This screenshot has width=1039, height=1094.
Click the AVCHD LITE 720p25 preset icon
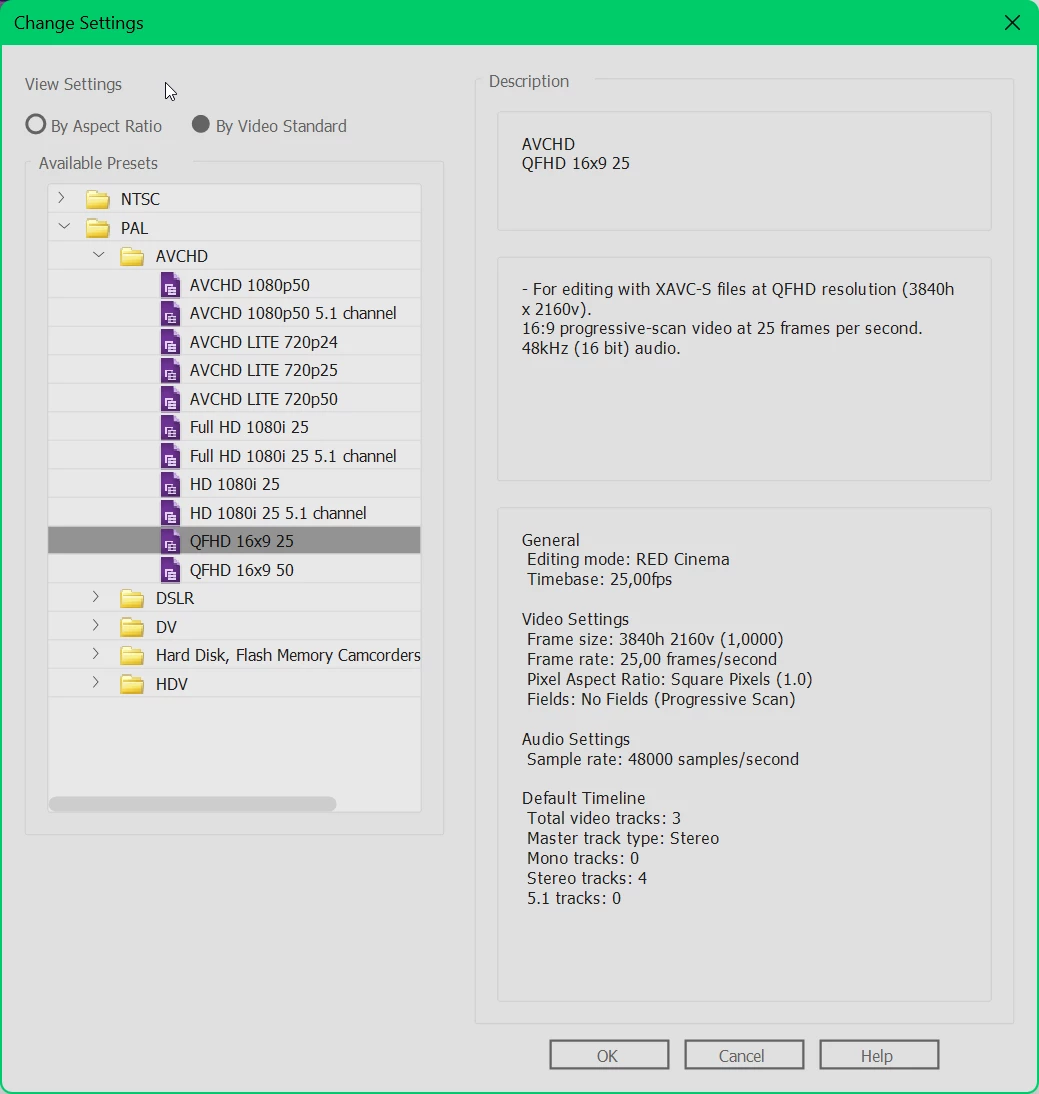point(170,371)
